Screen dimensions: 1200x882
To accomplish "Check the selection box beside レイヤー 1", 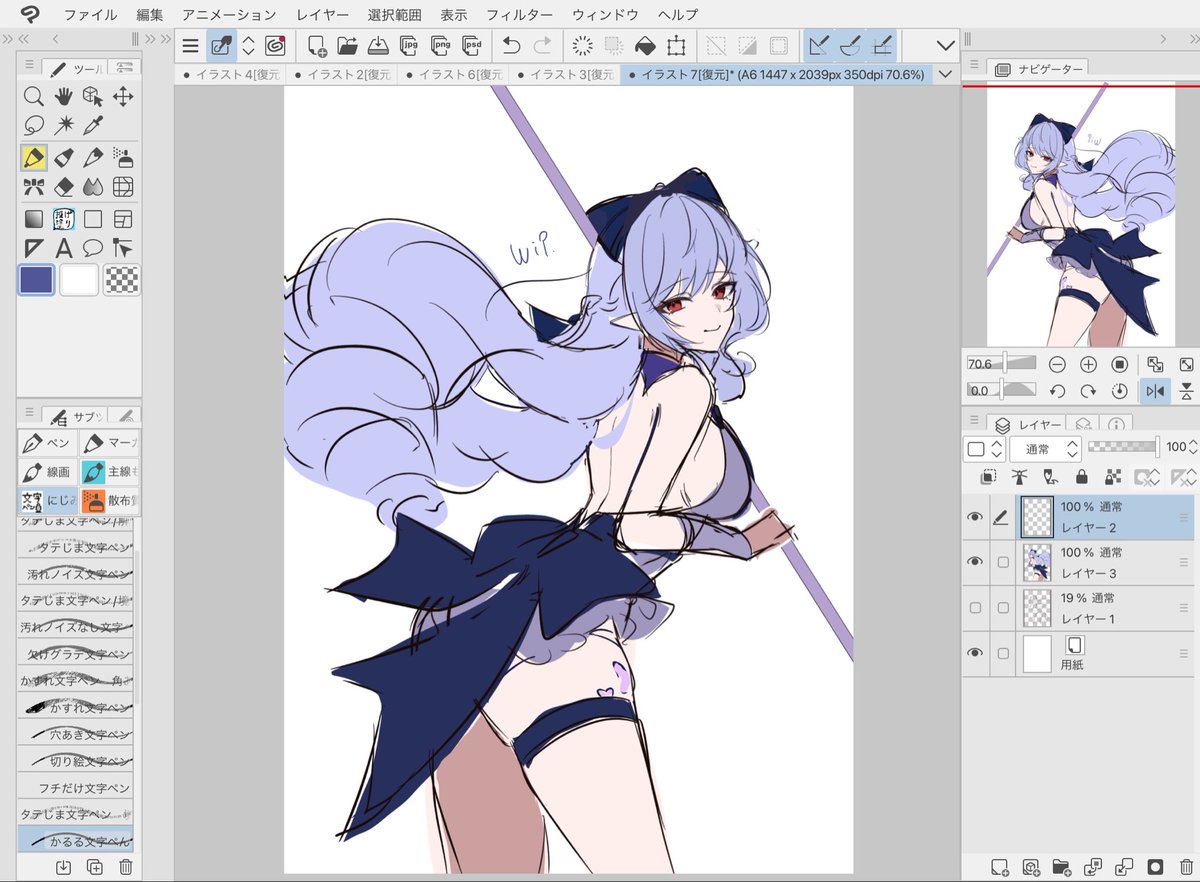I will pyautogui.click(x=1003, y=607).
